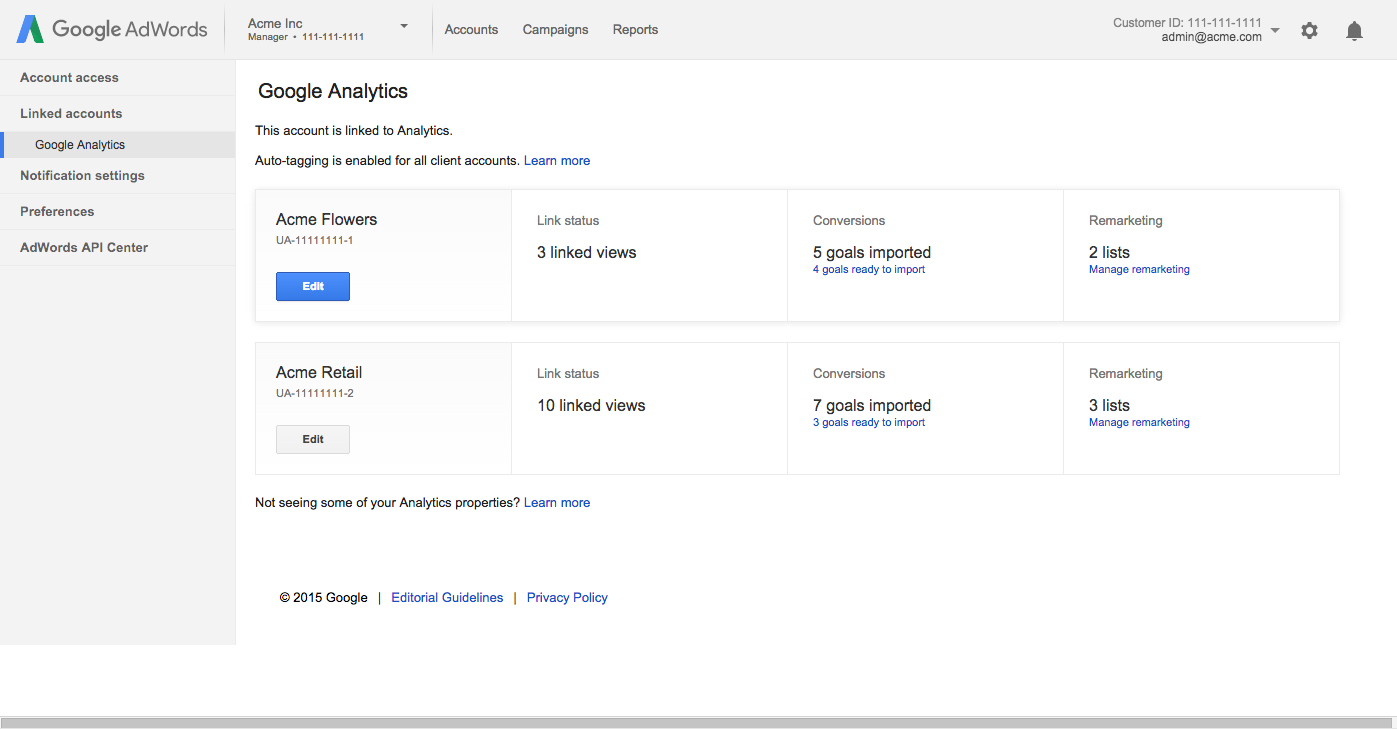The image size is (1397, 729).
Task: Click the Acme Flowers property name
Action: 327,220
